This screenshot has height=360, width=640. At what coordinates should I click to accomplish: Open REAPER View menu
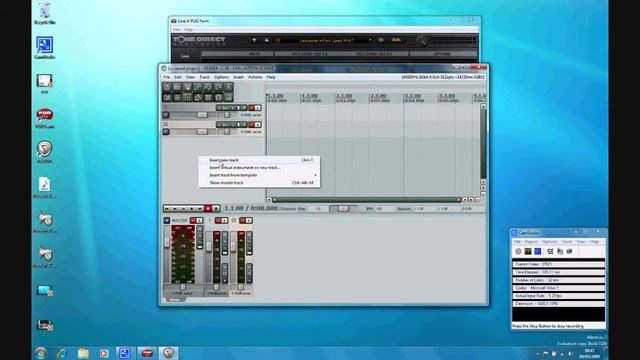(190, 77)
